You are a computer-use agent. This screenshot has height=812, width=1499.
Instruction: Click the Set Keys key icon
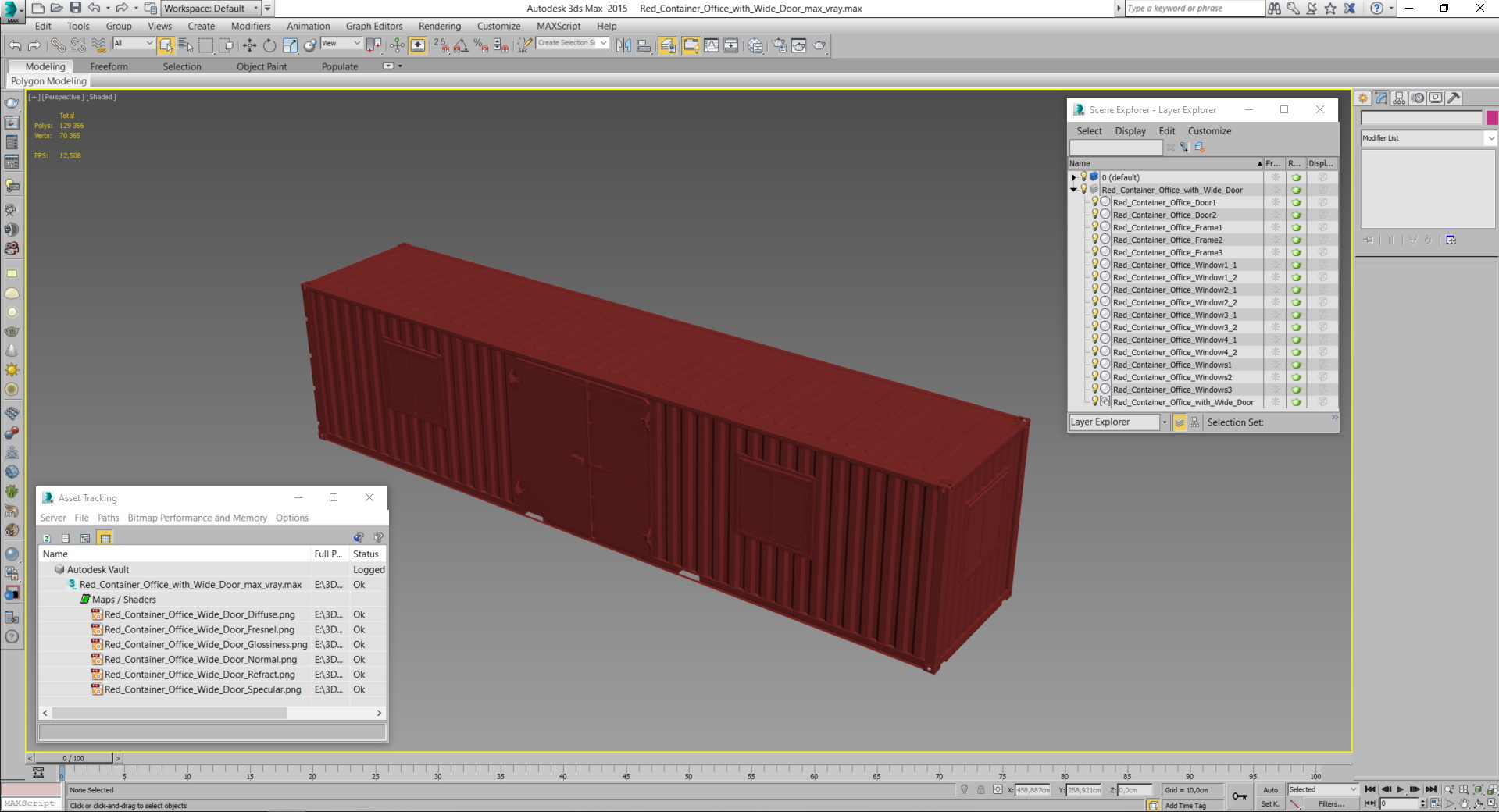point(1240,796)
